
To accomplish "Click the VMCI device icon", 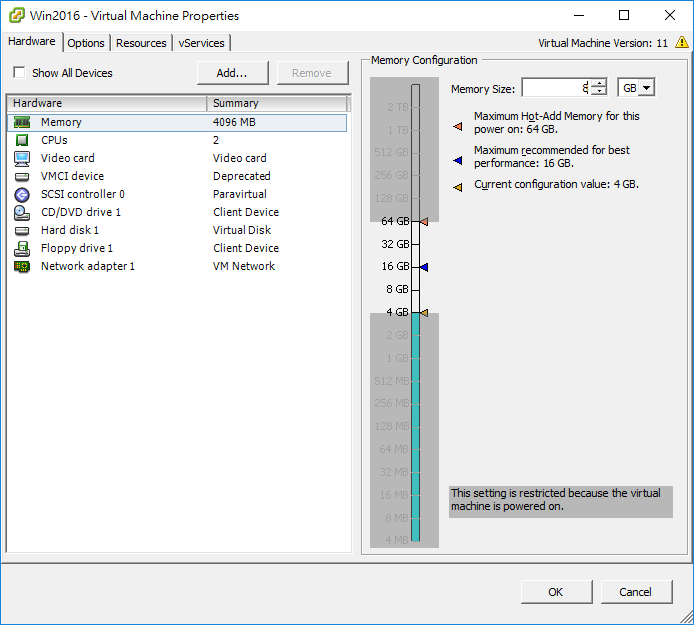I will point(22,177).
